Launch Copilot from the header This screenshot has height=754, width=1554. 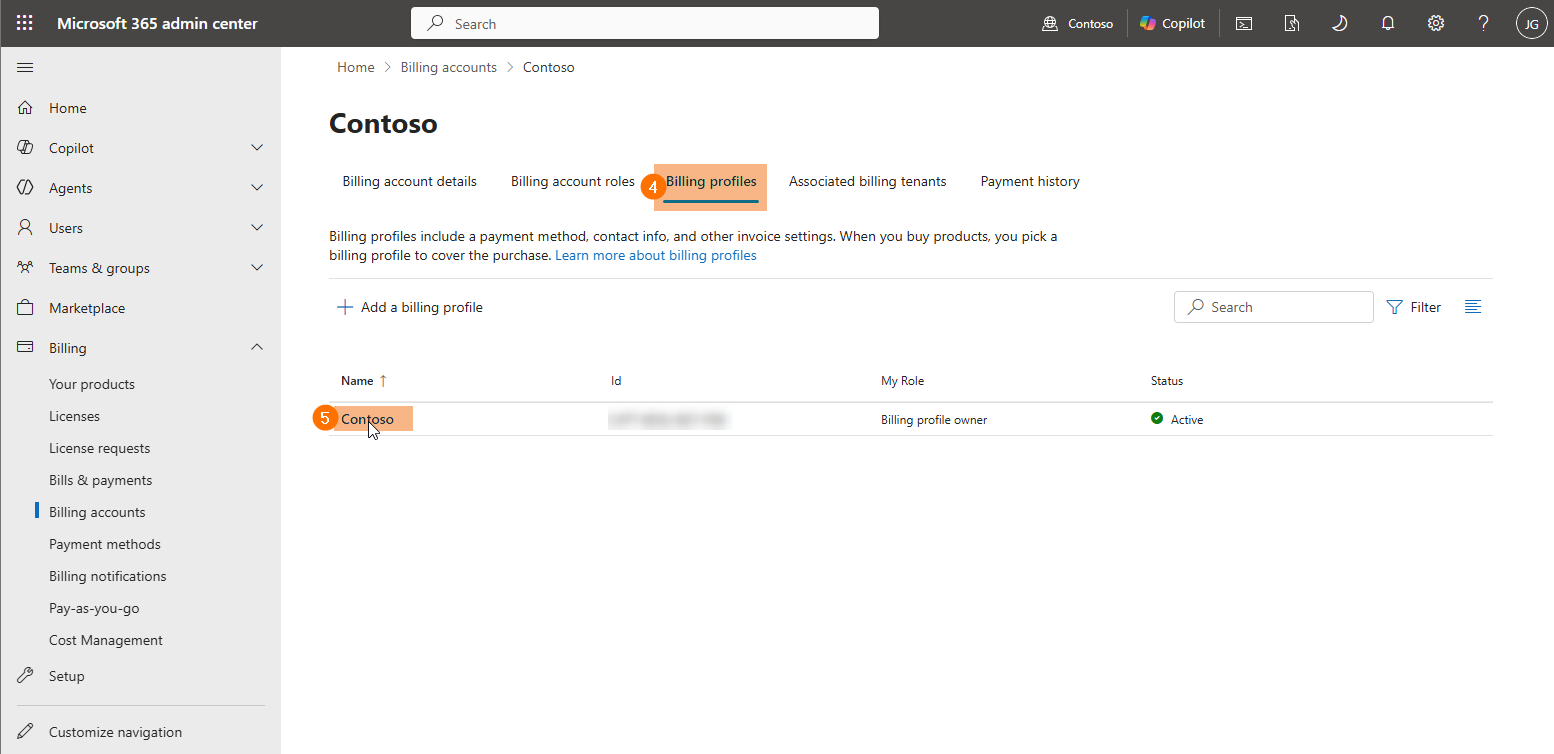point(1173,23)
